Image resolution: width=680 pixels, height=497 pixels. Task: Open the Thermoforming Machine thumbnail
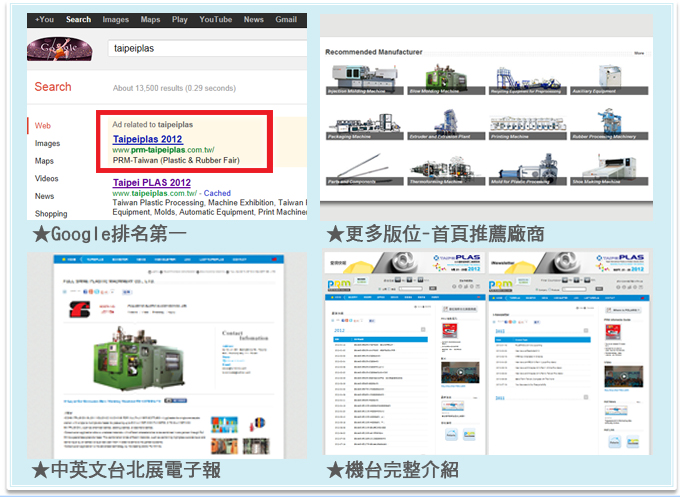tap(446, 169)
